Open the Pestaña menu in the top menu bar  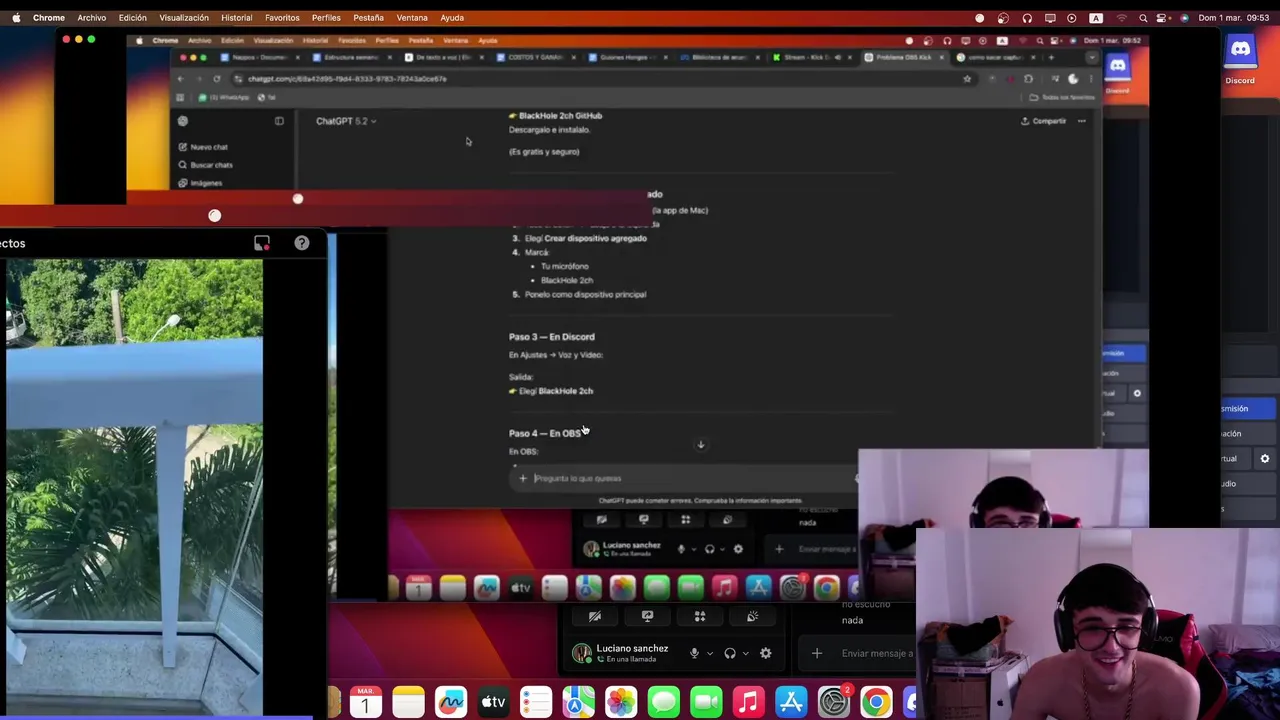point(368,17)
